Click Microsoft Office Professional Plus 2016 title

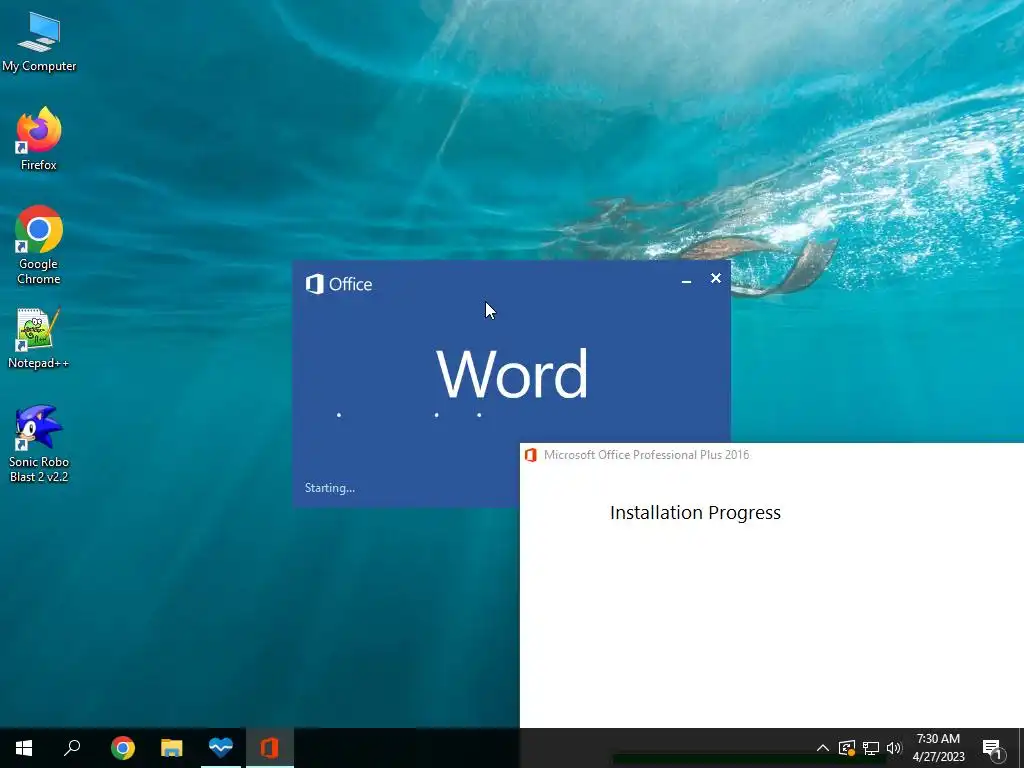click(x=647, y=455)
